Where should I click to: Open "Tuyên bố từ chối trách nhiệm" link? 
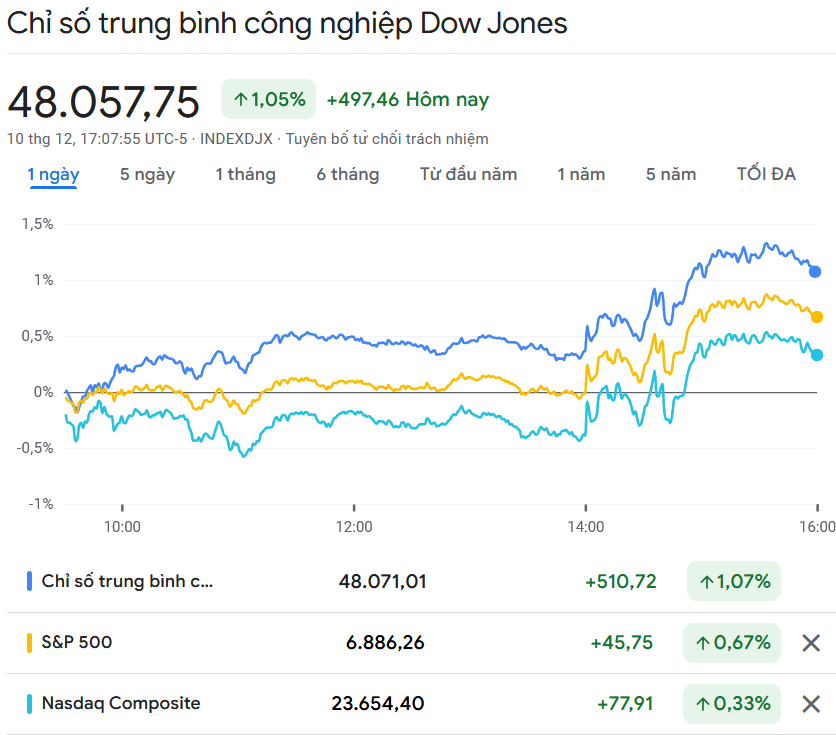point(387,139)
